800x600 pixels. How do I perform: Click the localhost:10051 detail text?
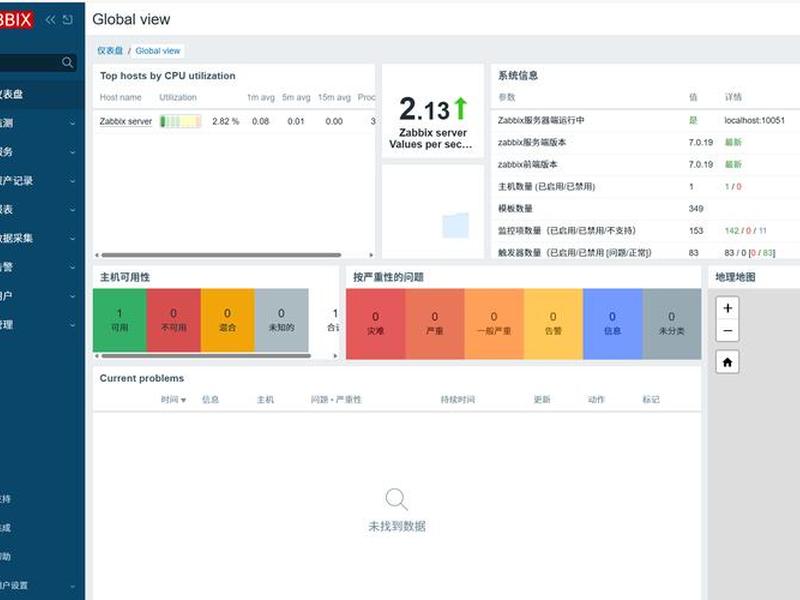(754, 120)
